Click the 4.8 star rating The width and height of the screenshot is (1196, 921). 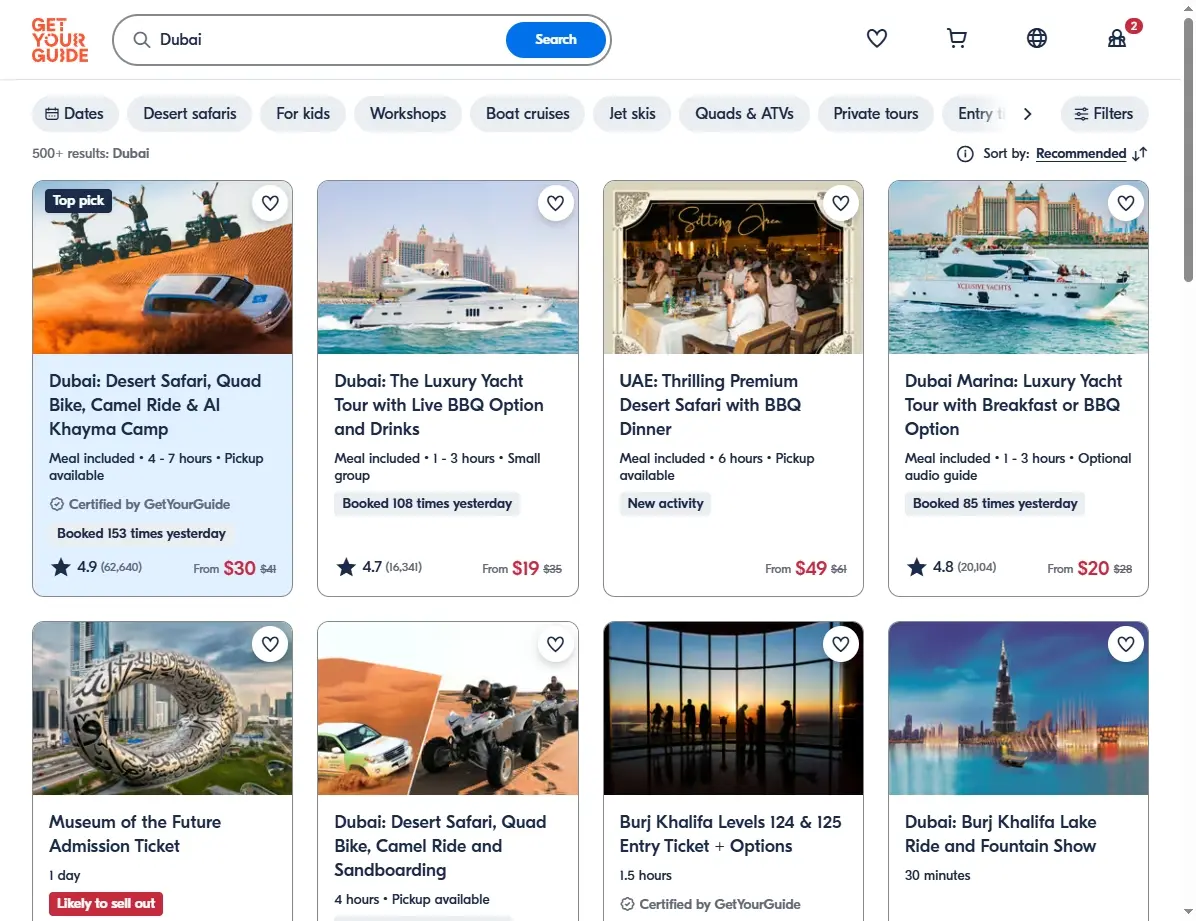pyautogui.click(x=951, y=568)
